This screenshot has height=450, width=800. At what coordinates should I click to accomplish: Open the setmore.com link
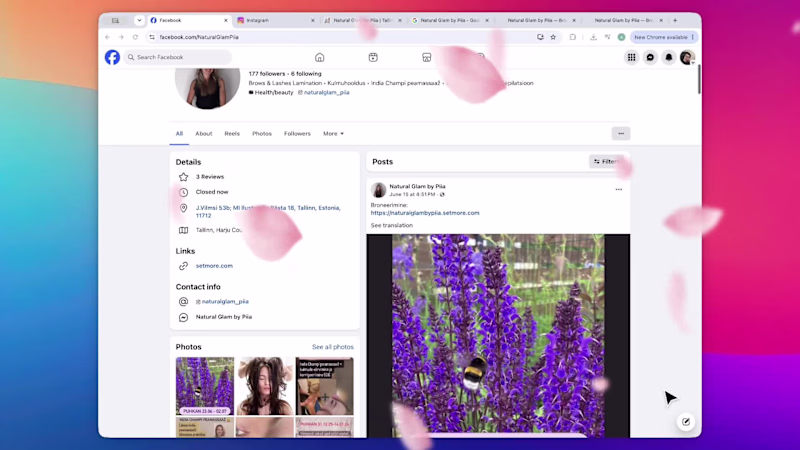[x=214, y=266]
